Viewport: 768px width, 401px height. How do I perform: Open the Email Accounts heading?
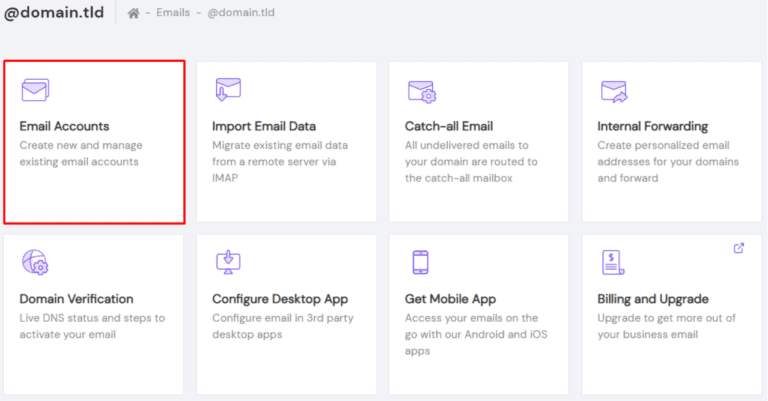tap(64, 126)
